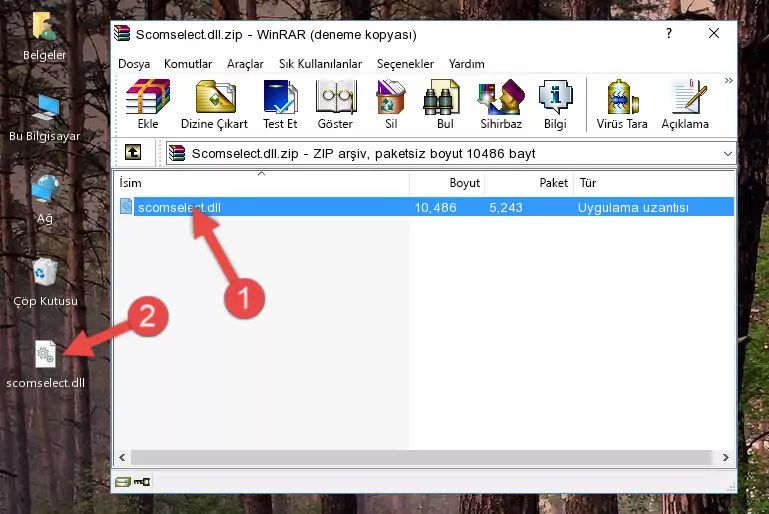Click the Bilgi (info) toolbar icon
The image size is (769, 514).
tap(555, 97)
